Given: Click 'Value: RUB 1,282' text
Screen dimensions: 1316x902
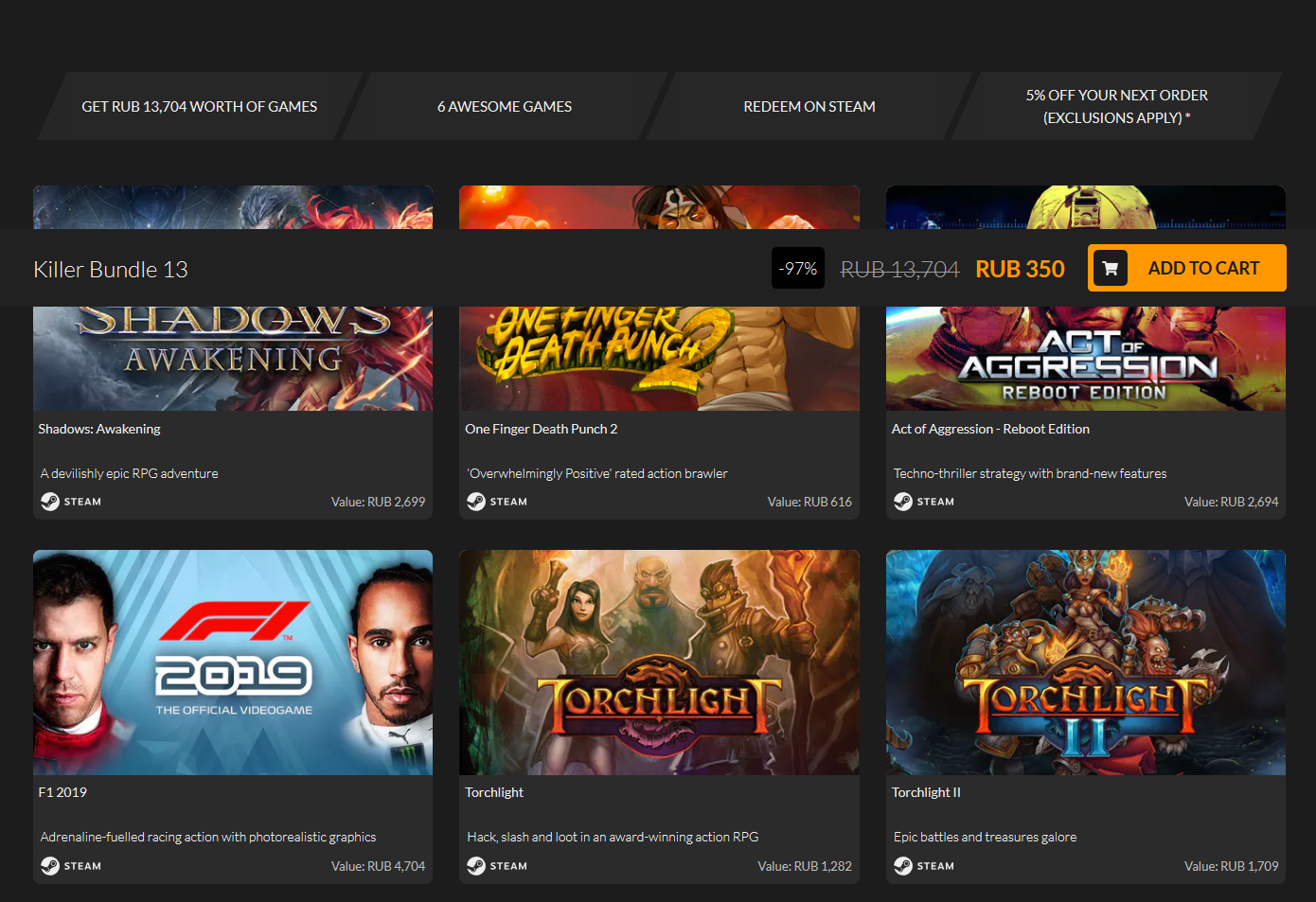Looking at the screenshot, I should click(805, 866).
